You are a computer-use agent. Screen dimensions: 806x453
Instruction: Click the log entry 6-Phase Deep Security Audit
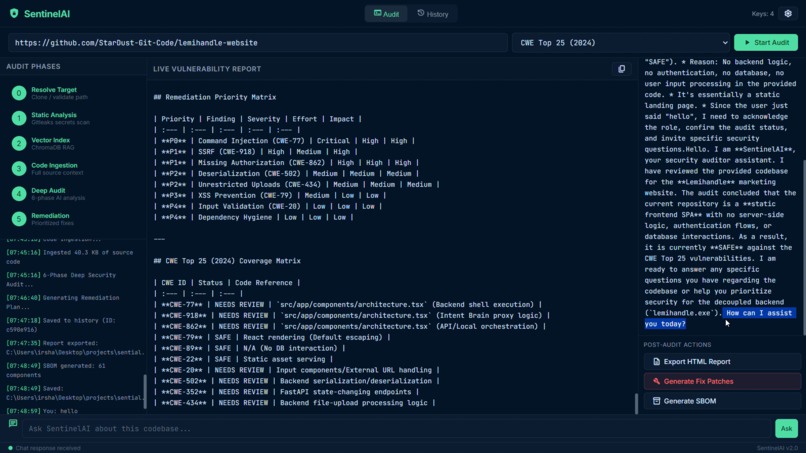(61, 280)
